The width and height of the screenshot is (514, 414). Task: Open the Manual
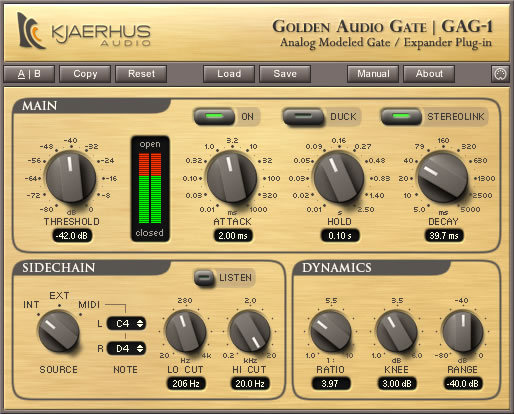point(373,74)
